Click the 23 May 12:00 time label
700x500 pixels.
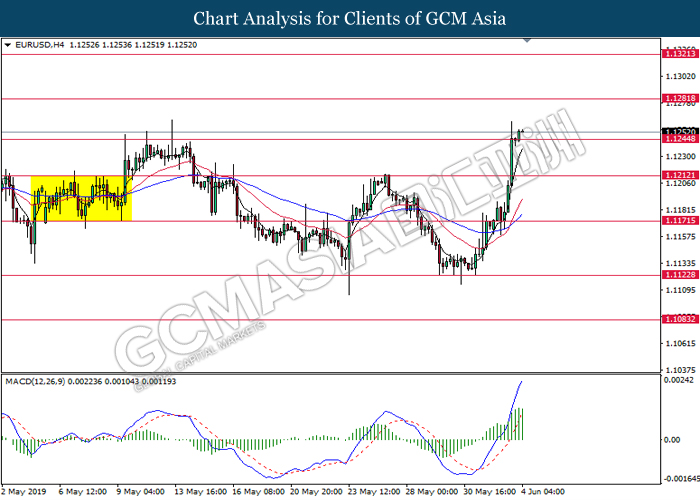374,492
